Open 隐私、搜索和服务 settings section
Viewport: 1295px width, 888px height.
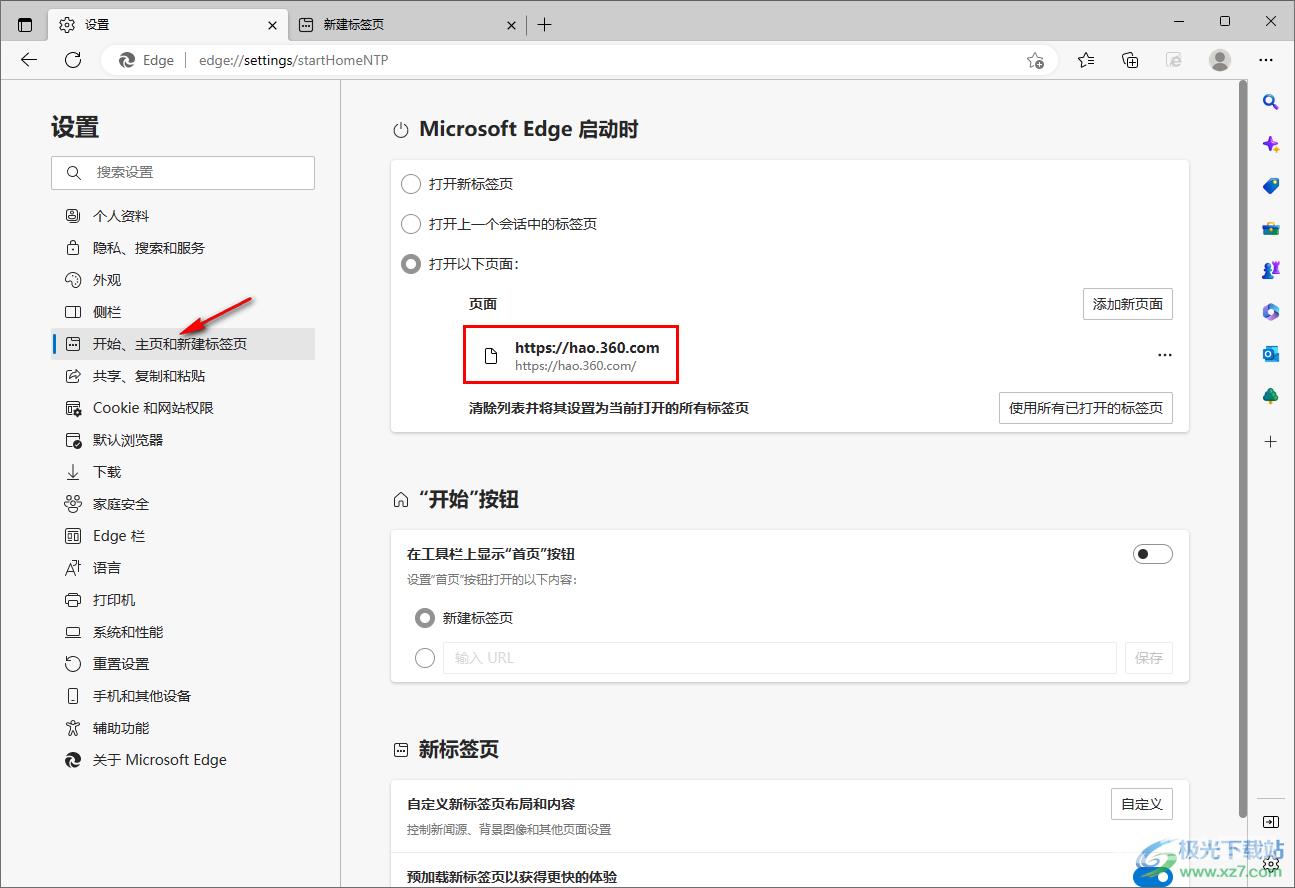[x=183, y=248]
